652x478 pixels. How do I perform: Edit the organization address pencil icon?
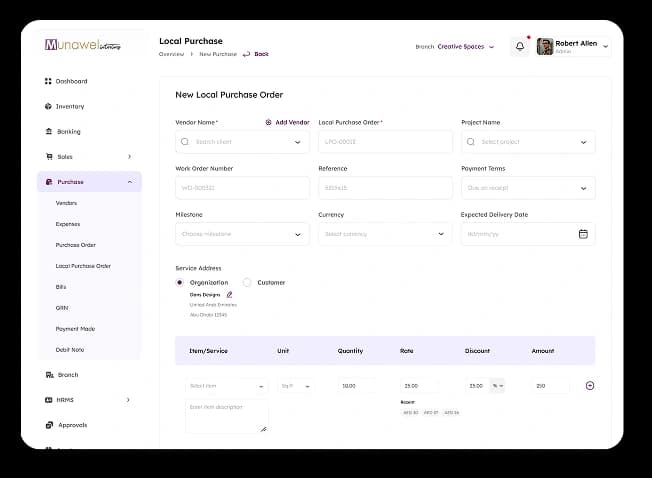pos(229,295)
